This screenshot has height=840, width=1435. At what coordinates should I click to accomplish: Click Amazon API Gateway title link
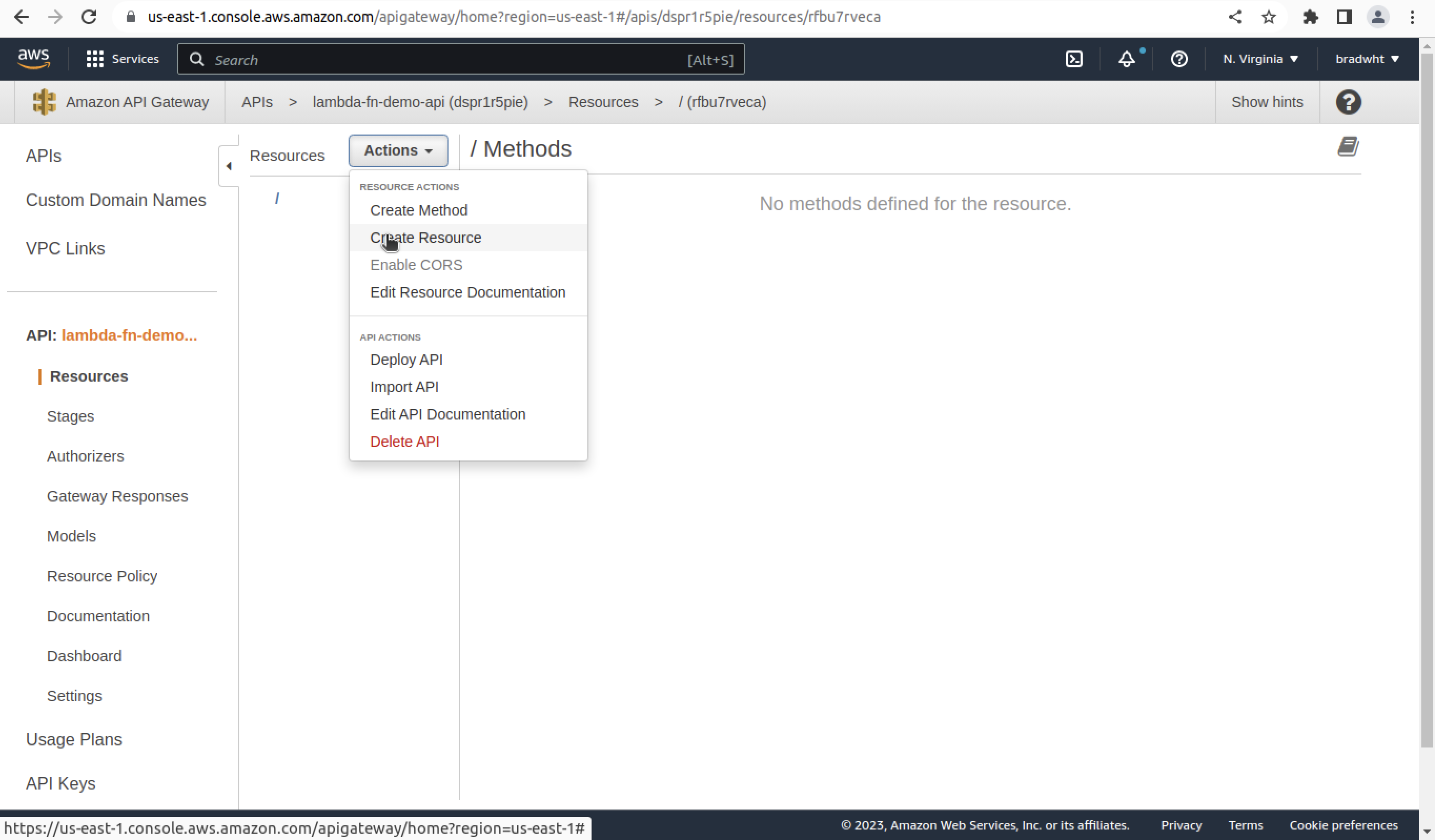[x=137, y=103]
